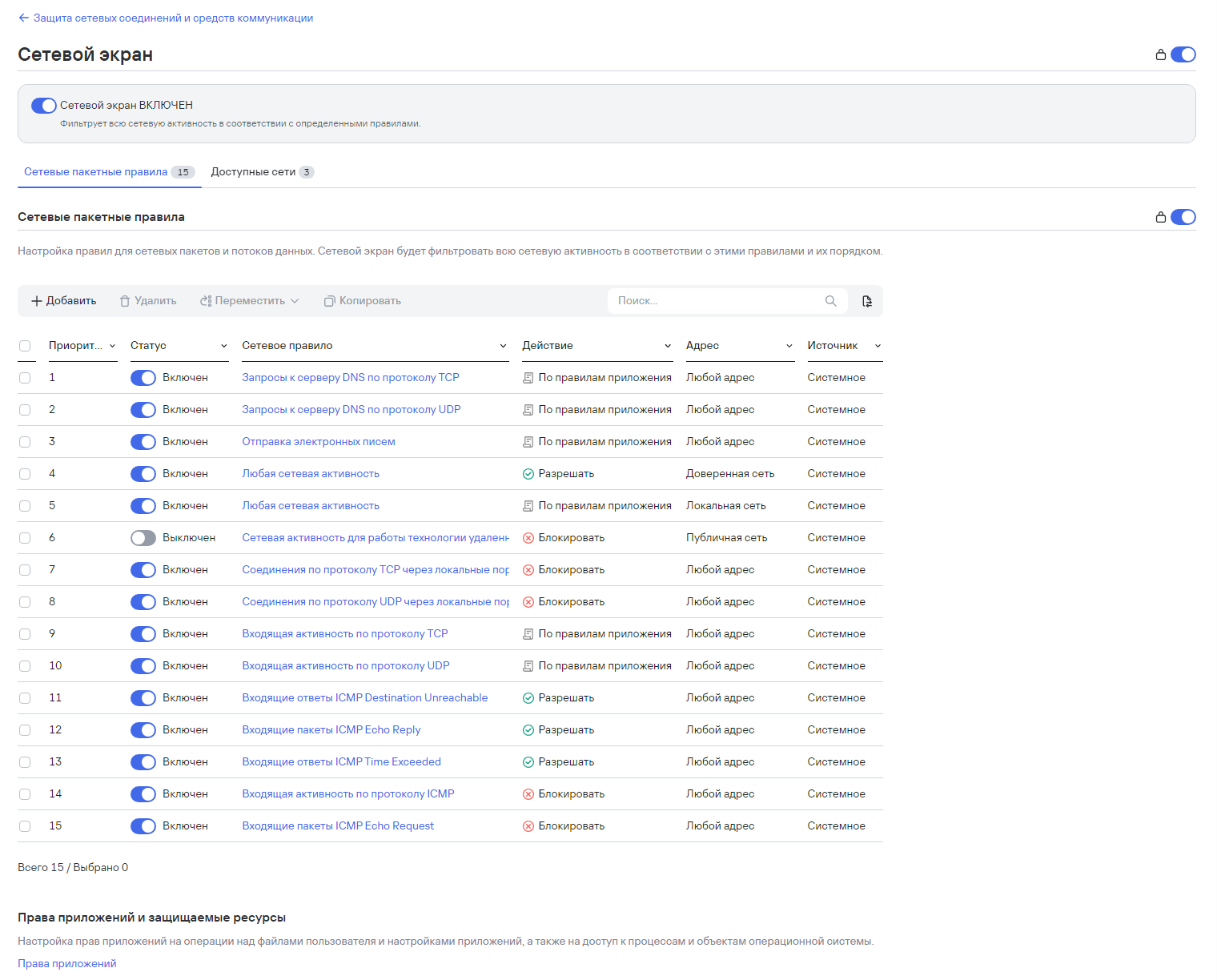The height and width of the screenshot is (980, 1217).
Task: Open rule Входящая активность по протоколу ICMP
Action: point(348,794)
